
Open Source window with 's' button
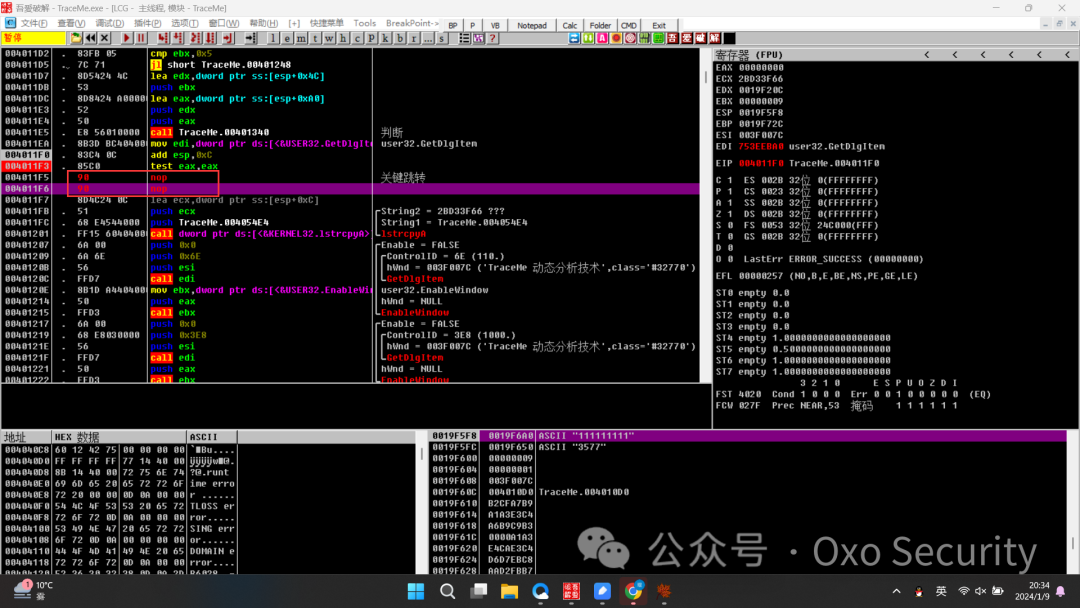pyautogui.click(x=442, y=39)
